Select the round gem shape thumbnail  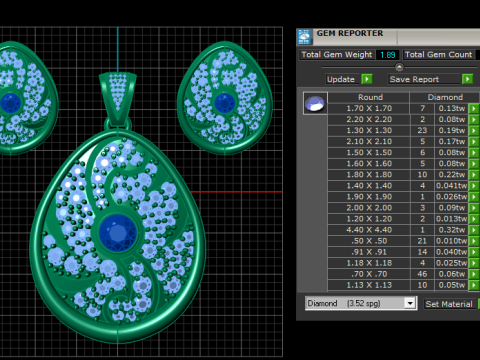[315, 103]
